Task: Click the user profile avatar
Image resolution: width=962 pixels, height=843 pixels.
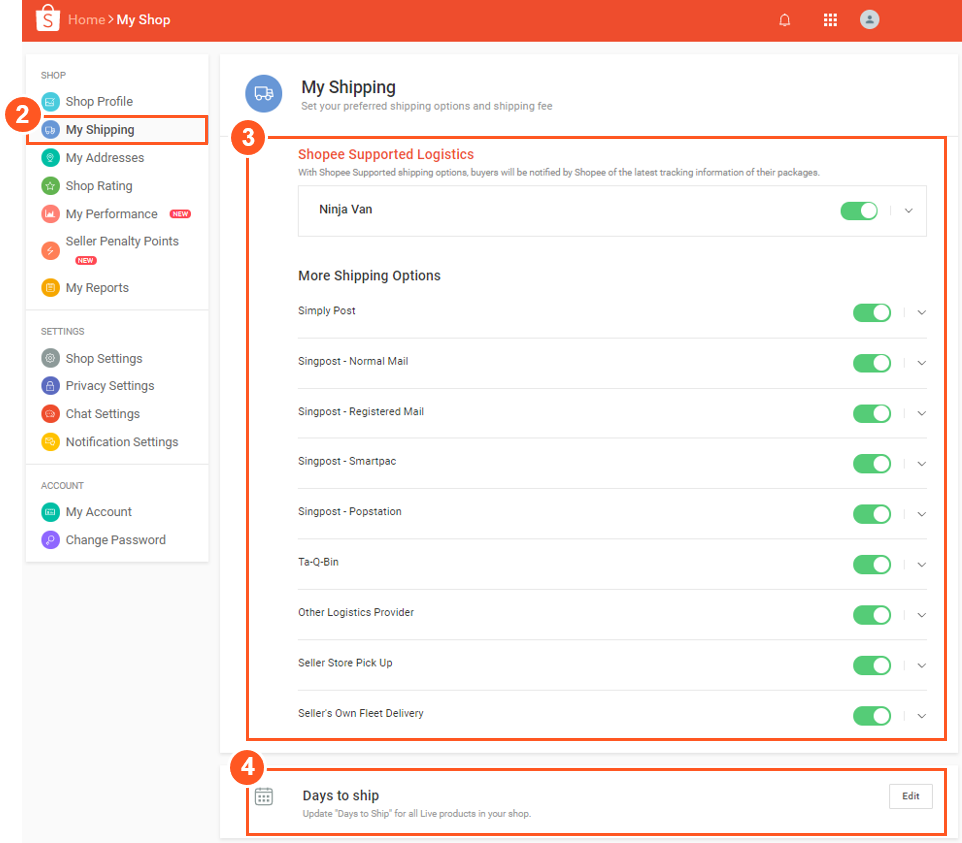Action: [870, 20]
